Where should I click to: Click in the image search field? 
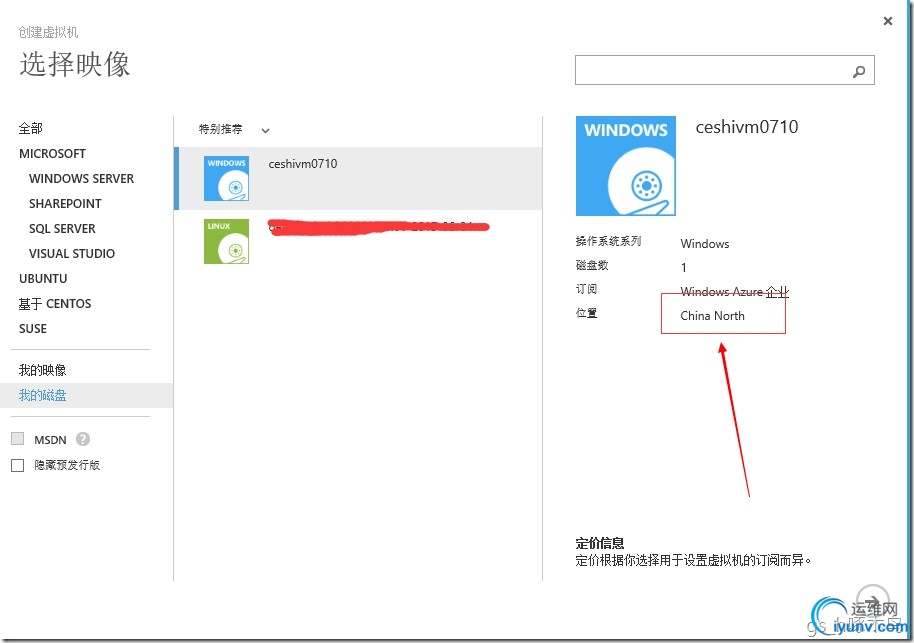(x=725, y=71)
